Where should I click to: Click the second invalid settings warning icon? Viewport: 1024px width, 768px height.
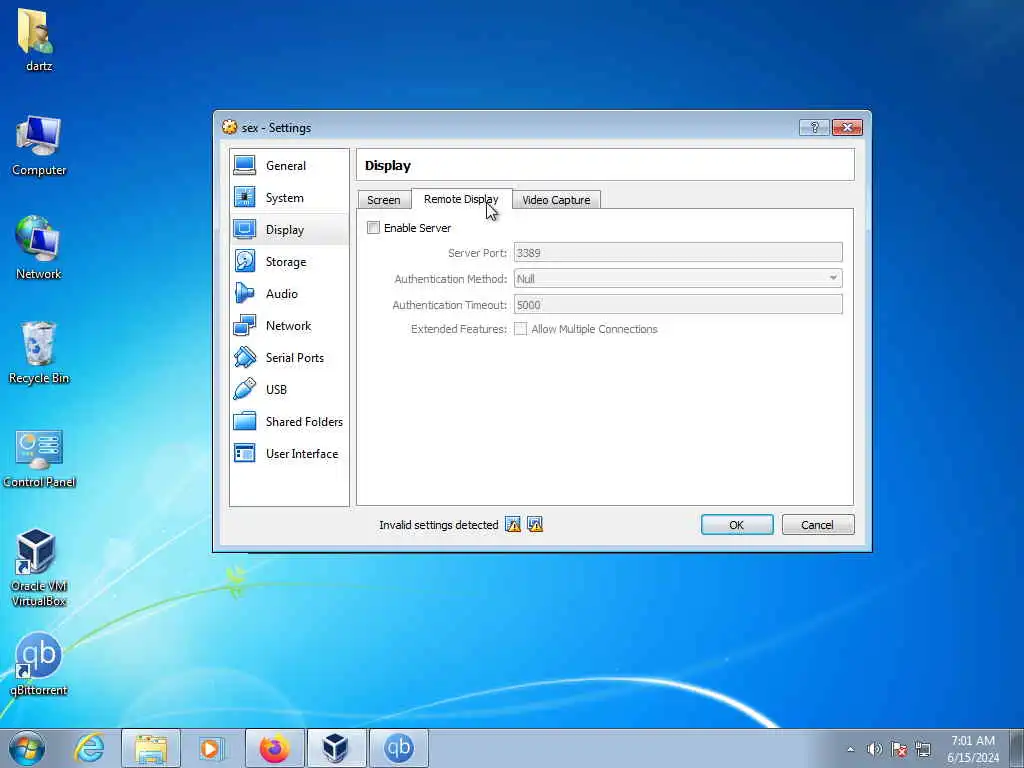tap(535, 524)
